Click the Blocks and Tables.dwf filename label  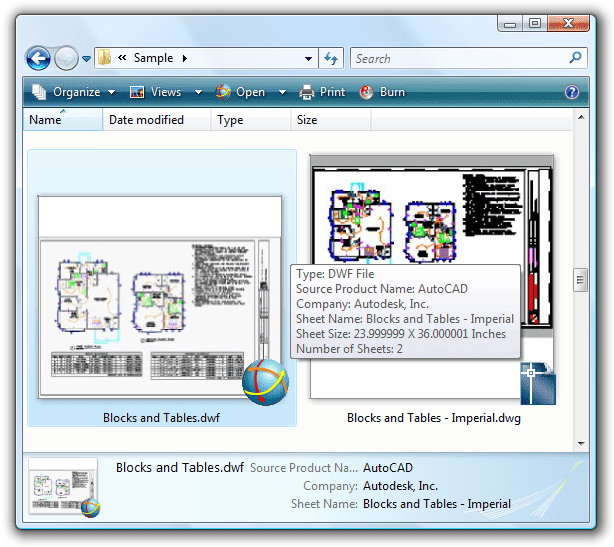[x=161, y=418]
